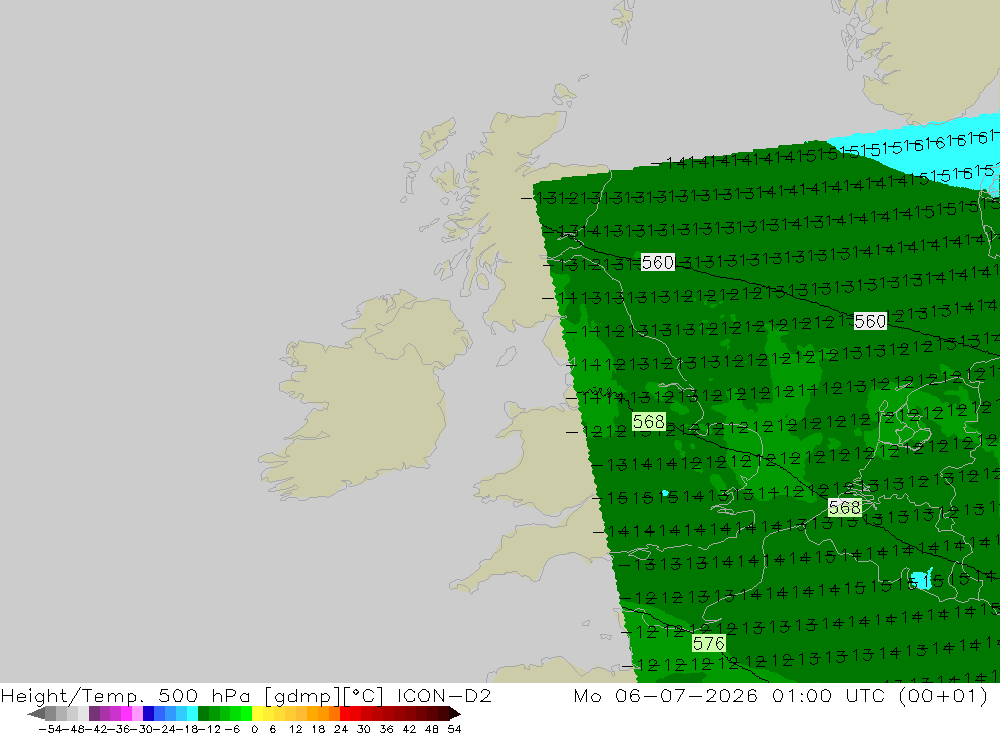This screenshot has height=733, width=1000.
Task: Click the "01:00 UTC (00+01)" time text
Action: [880, 695]
